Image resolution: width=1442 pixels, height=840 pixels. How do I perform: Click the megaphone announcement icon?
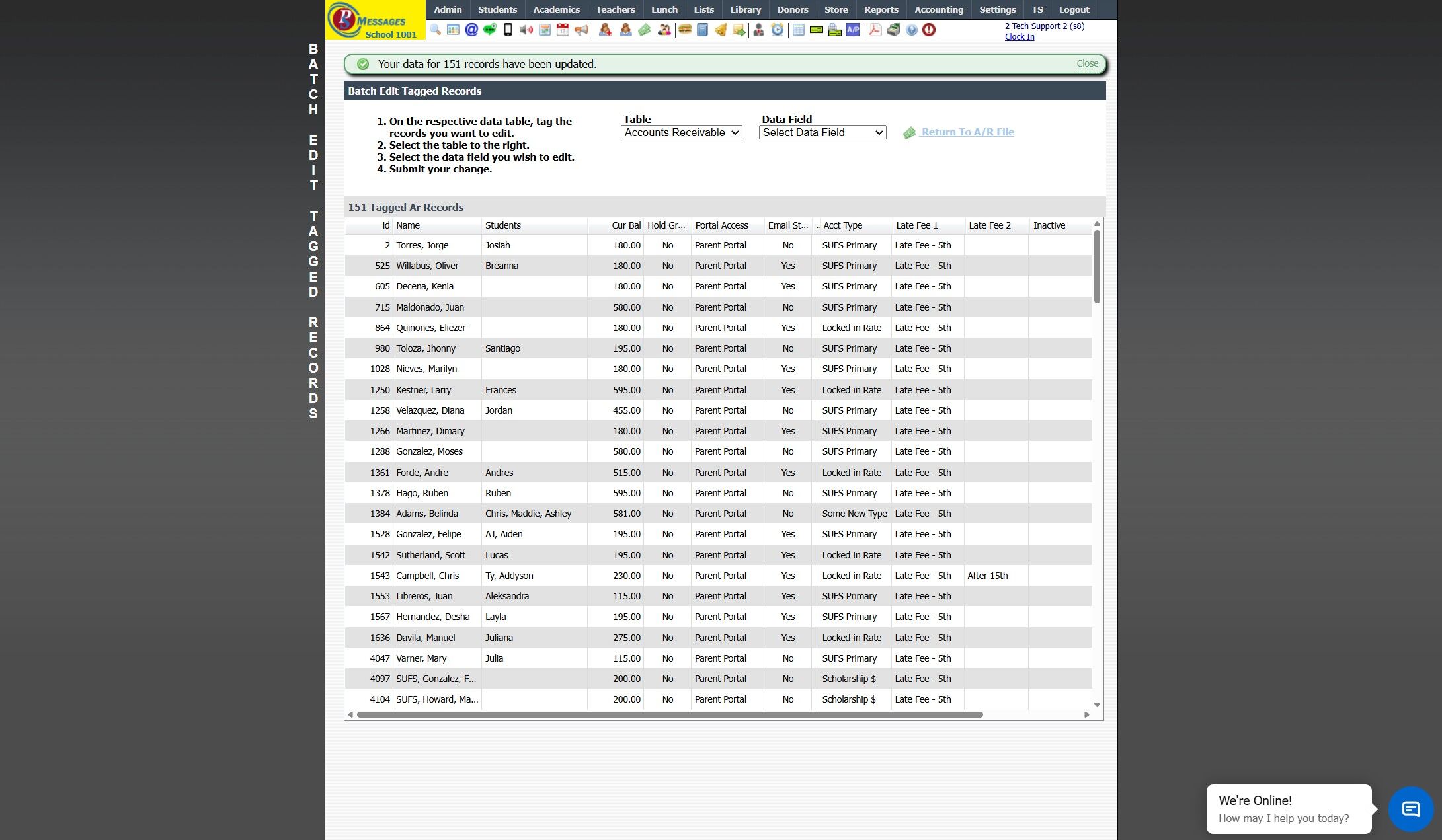581,30
